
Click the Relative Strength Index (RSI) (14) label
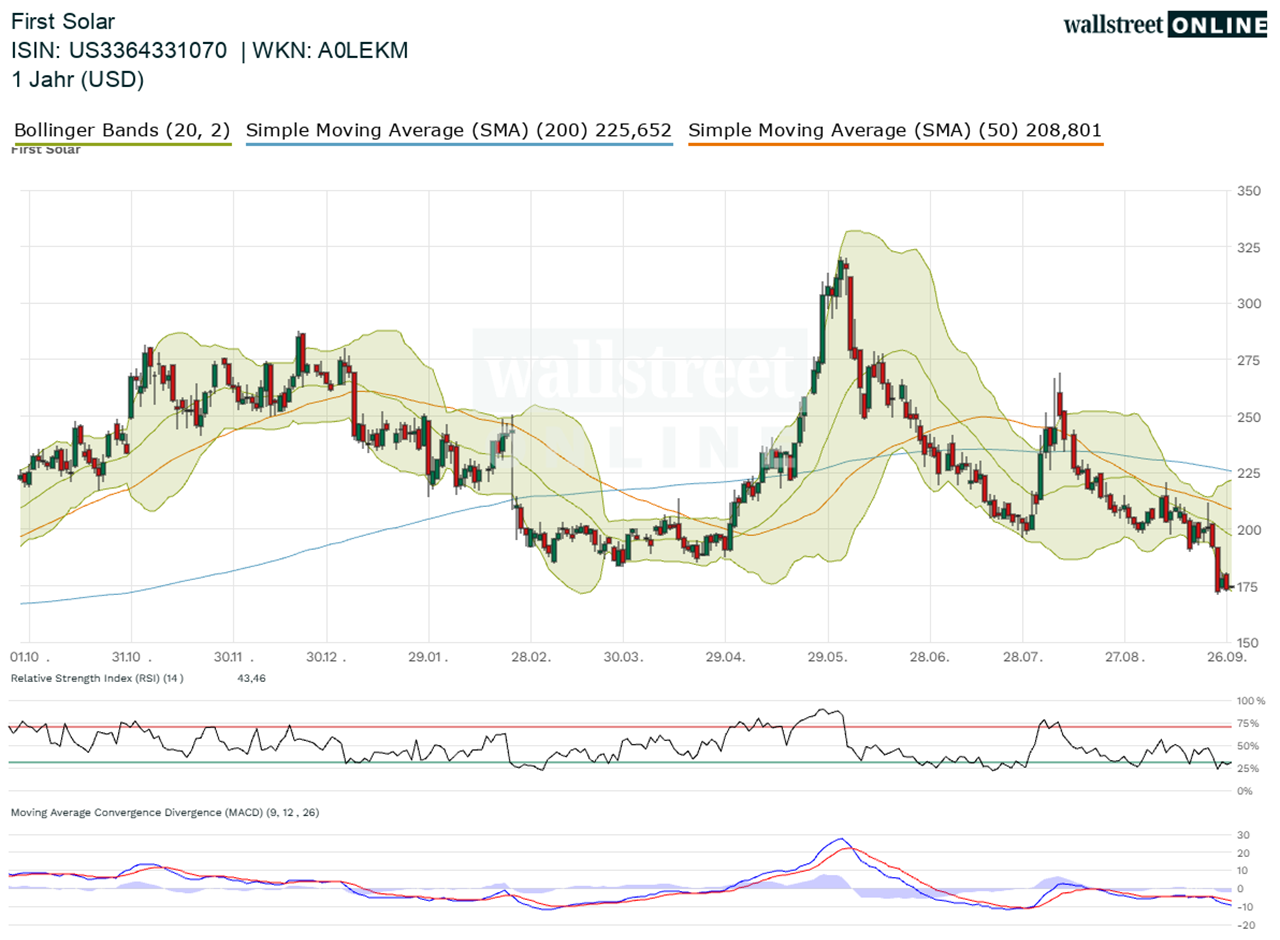coord(98,679)
